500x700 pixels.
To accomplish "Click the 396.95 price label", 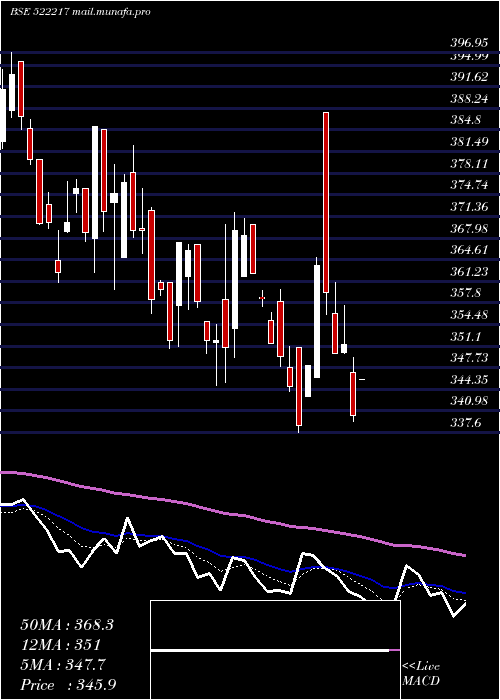I will (x=469, y=43).
